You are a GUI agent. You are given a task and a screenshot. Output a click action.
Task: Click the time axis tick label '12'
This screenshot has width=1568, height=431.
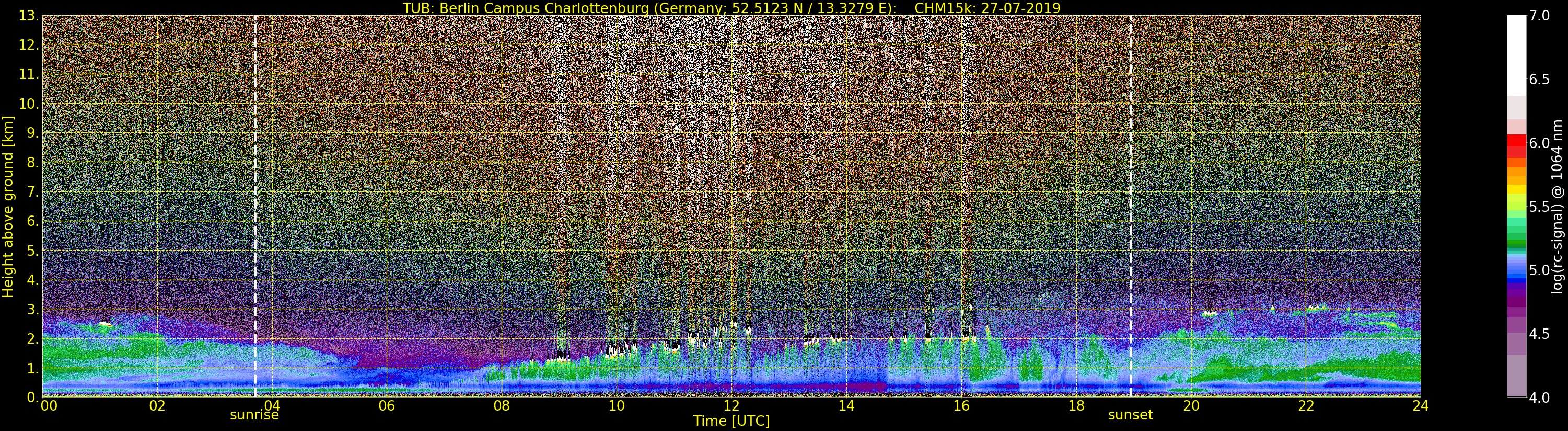tap(731, 406)
